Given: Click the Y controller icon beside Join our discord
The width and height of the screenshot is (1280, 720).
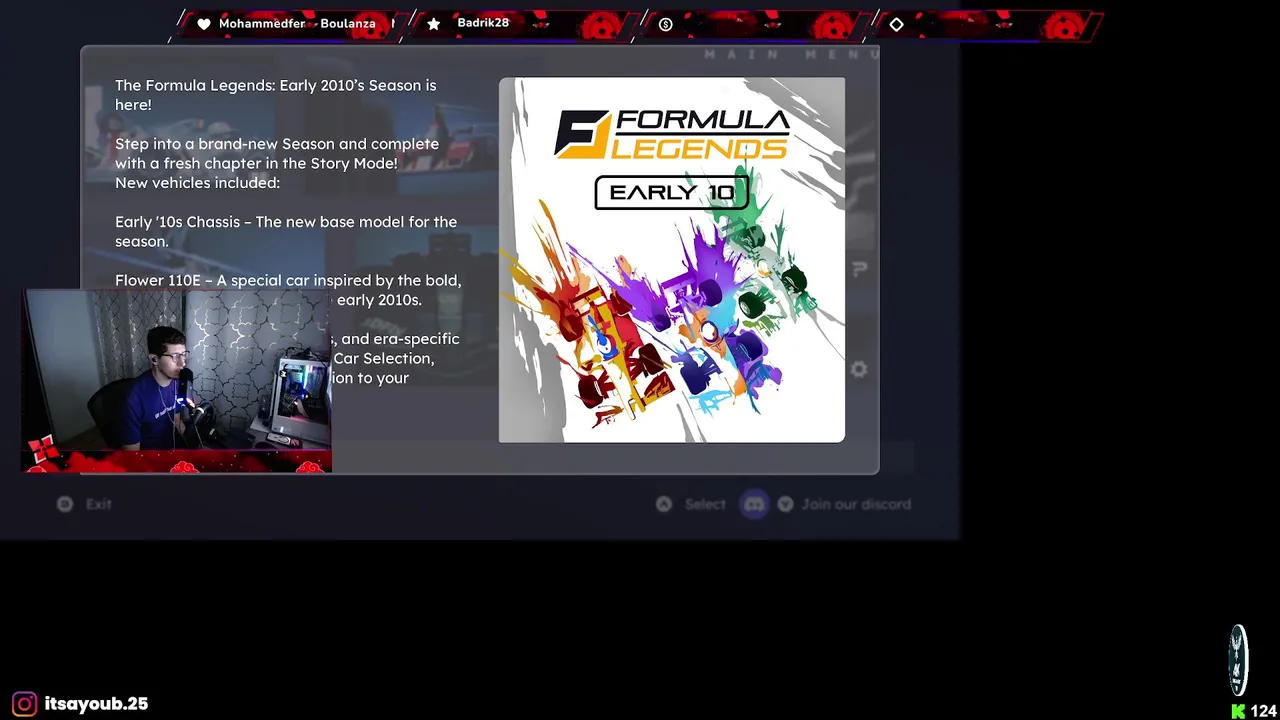Looking at the screenshot, I should (785, 504).
